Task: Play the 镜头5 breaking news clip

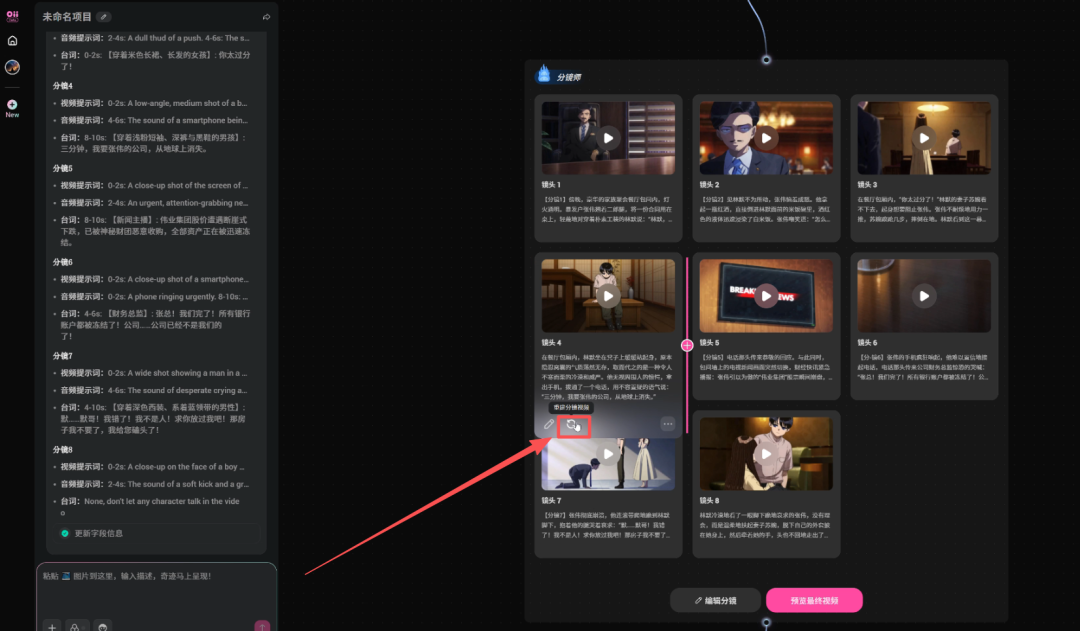Action: 767,296
